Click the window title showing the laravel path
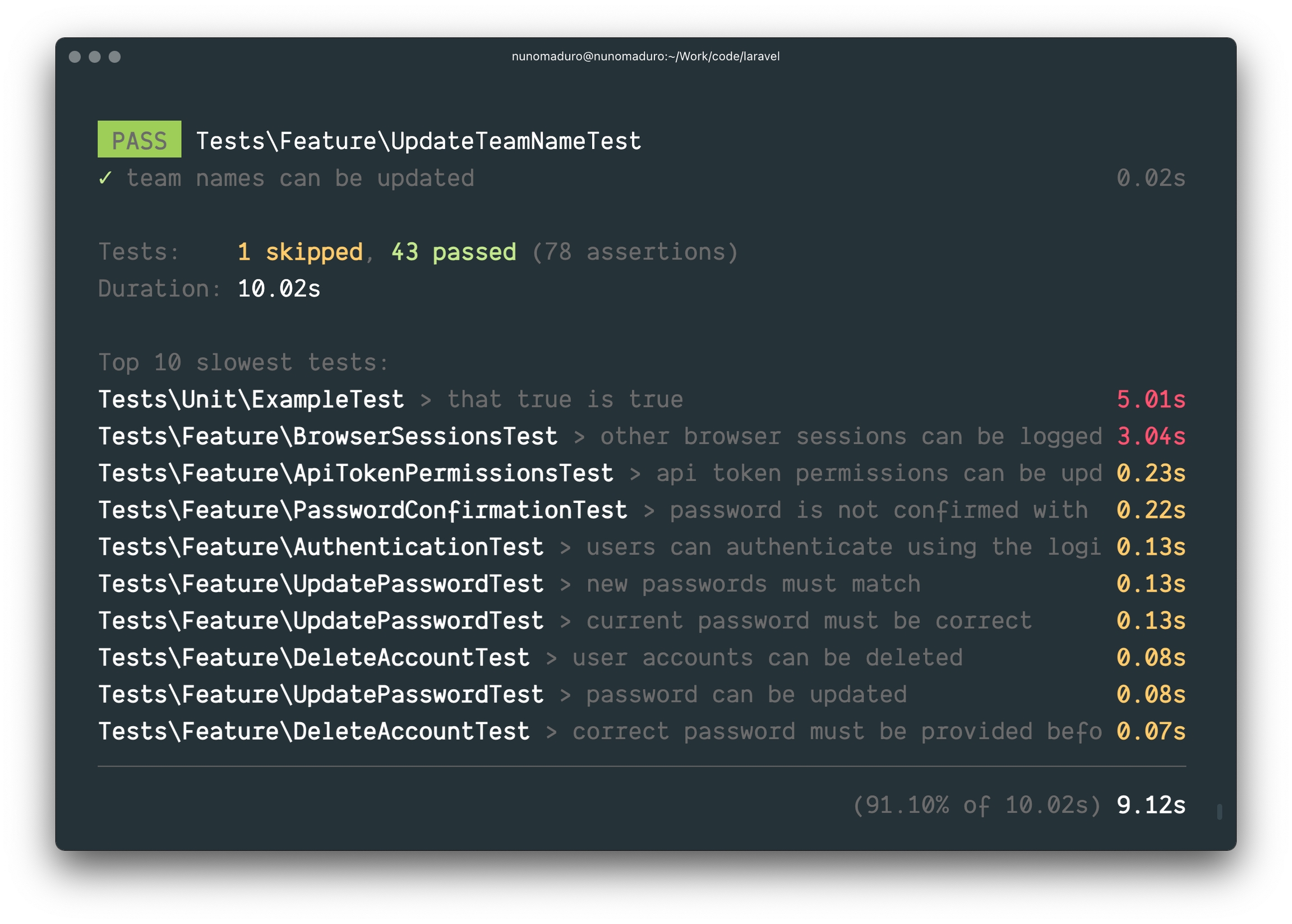The height and width of the screenshot is (924, 1292). click(645, 56)
